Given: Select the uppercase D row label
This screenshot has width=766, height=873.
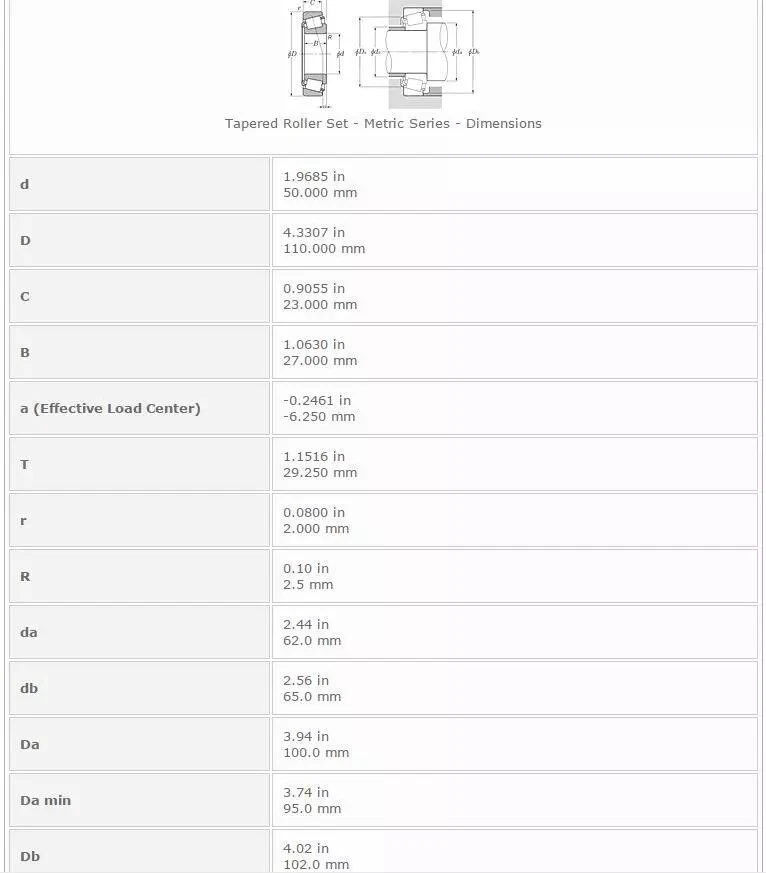Looking at the screenshot, I should 25,240.
